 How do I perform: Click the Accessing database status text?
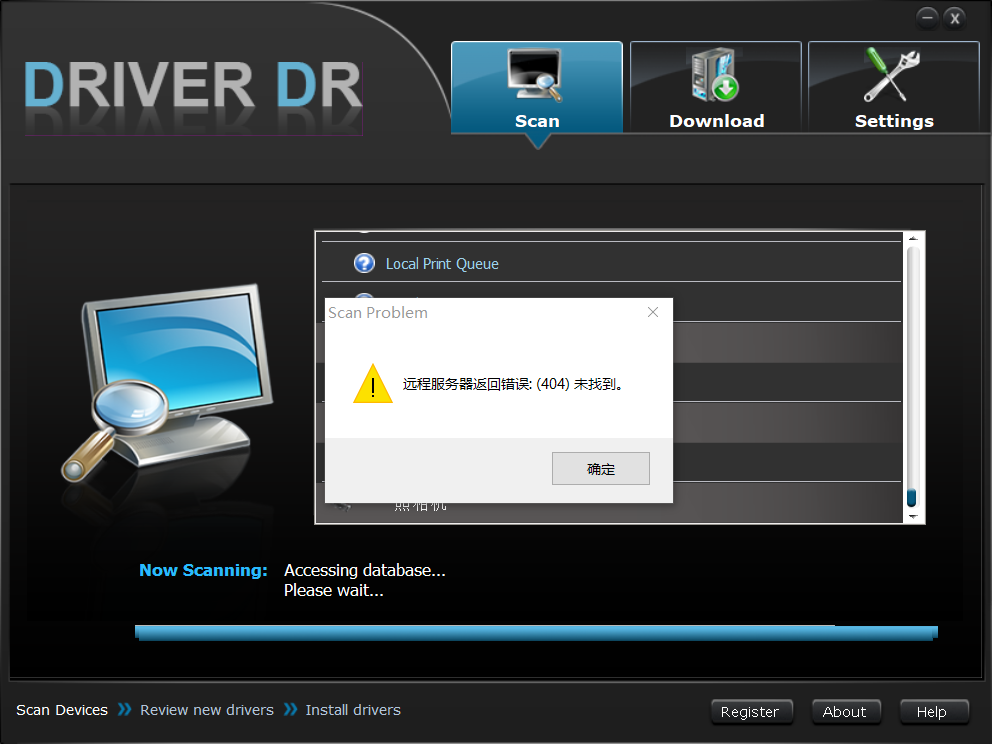[364, 570]
